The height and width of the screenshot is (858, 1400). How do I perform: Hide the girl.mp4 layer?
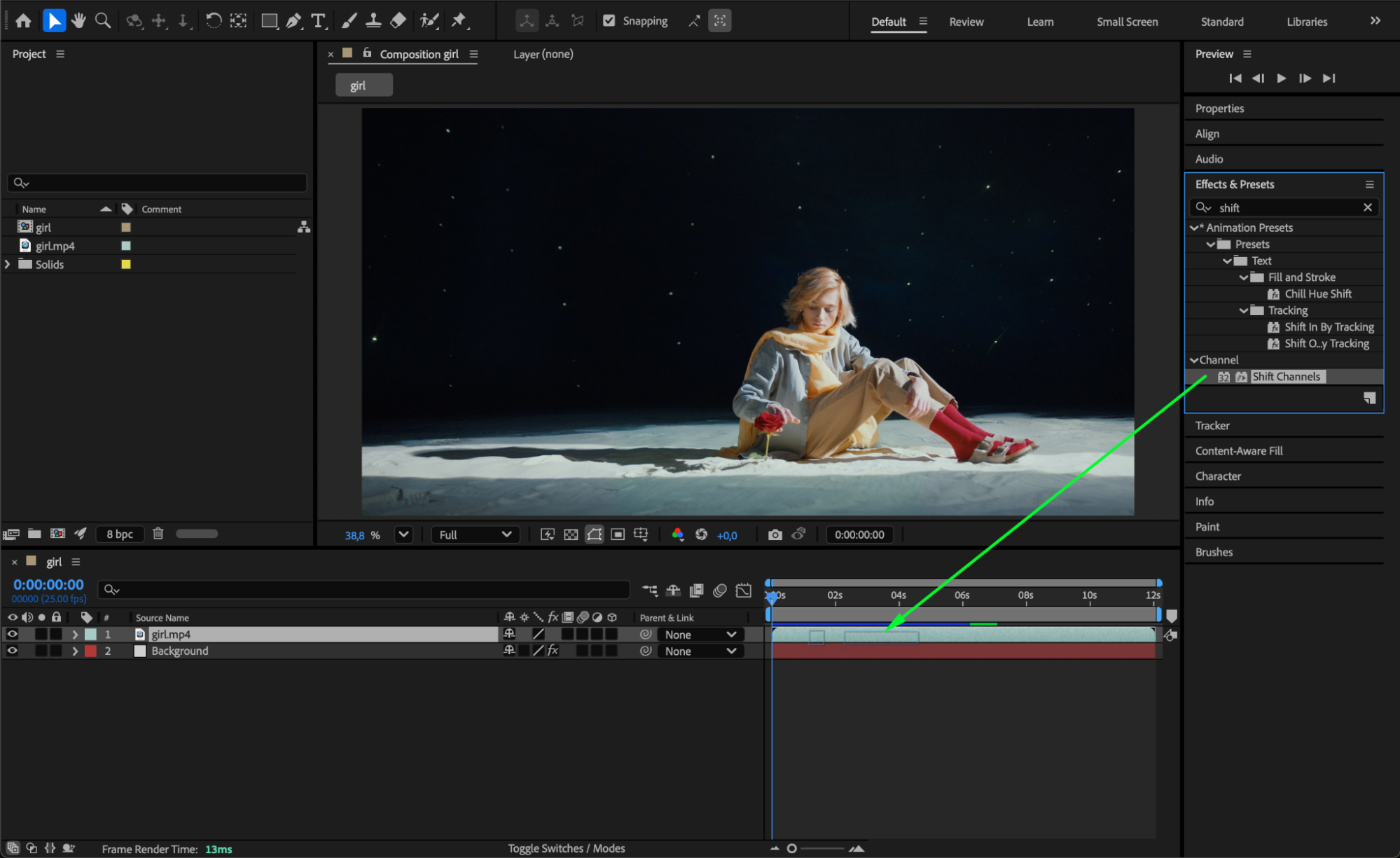(x=13, y=634)
